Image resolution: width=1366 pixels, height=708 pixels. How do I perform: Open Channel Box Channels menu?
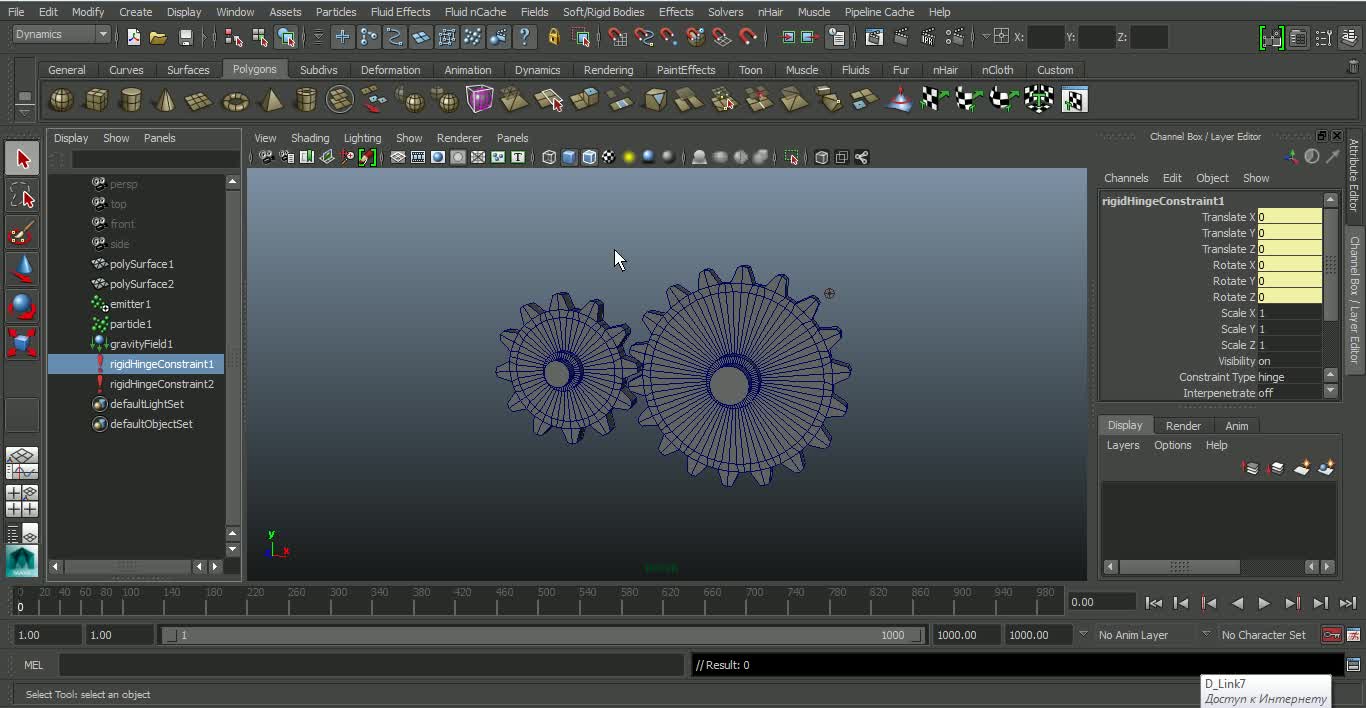1126,178
